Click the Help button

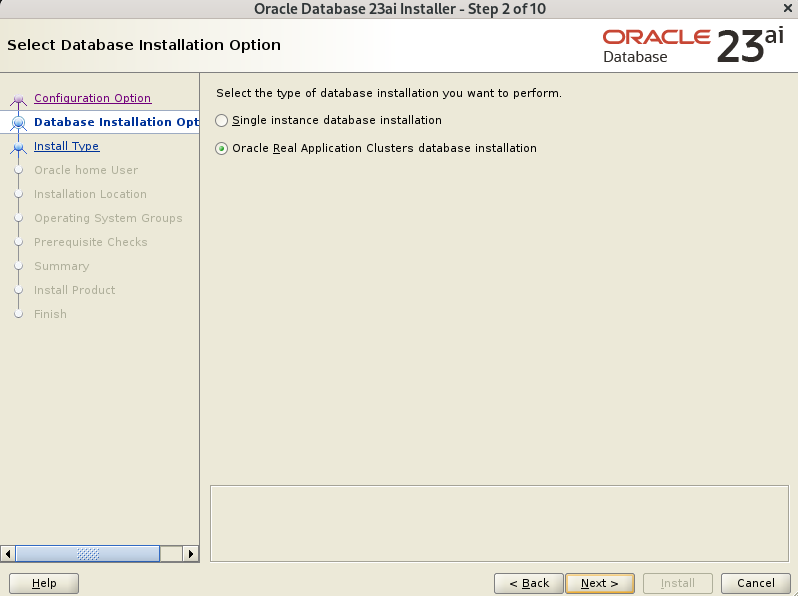click(44, 583)
